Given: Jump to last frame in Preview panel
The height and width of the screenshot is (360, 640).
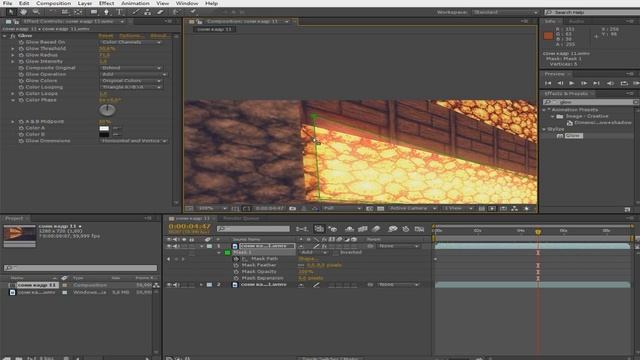Looking at the screenshot, I should (596, 83).
